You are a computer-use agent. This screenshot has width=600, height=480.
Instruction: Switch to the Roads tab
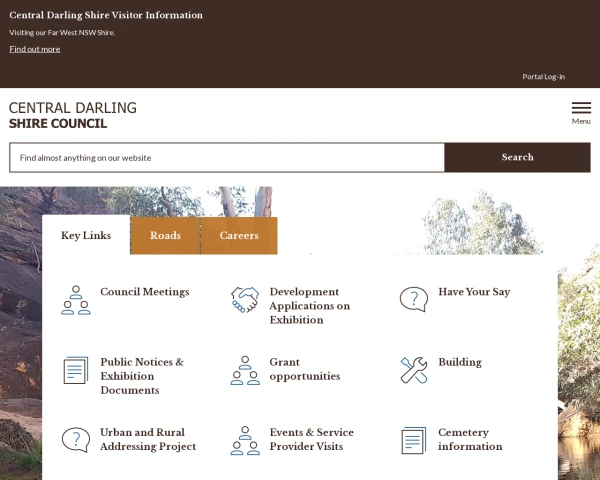click(165, 235)
